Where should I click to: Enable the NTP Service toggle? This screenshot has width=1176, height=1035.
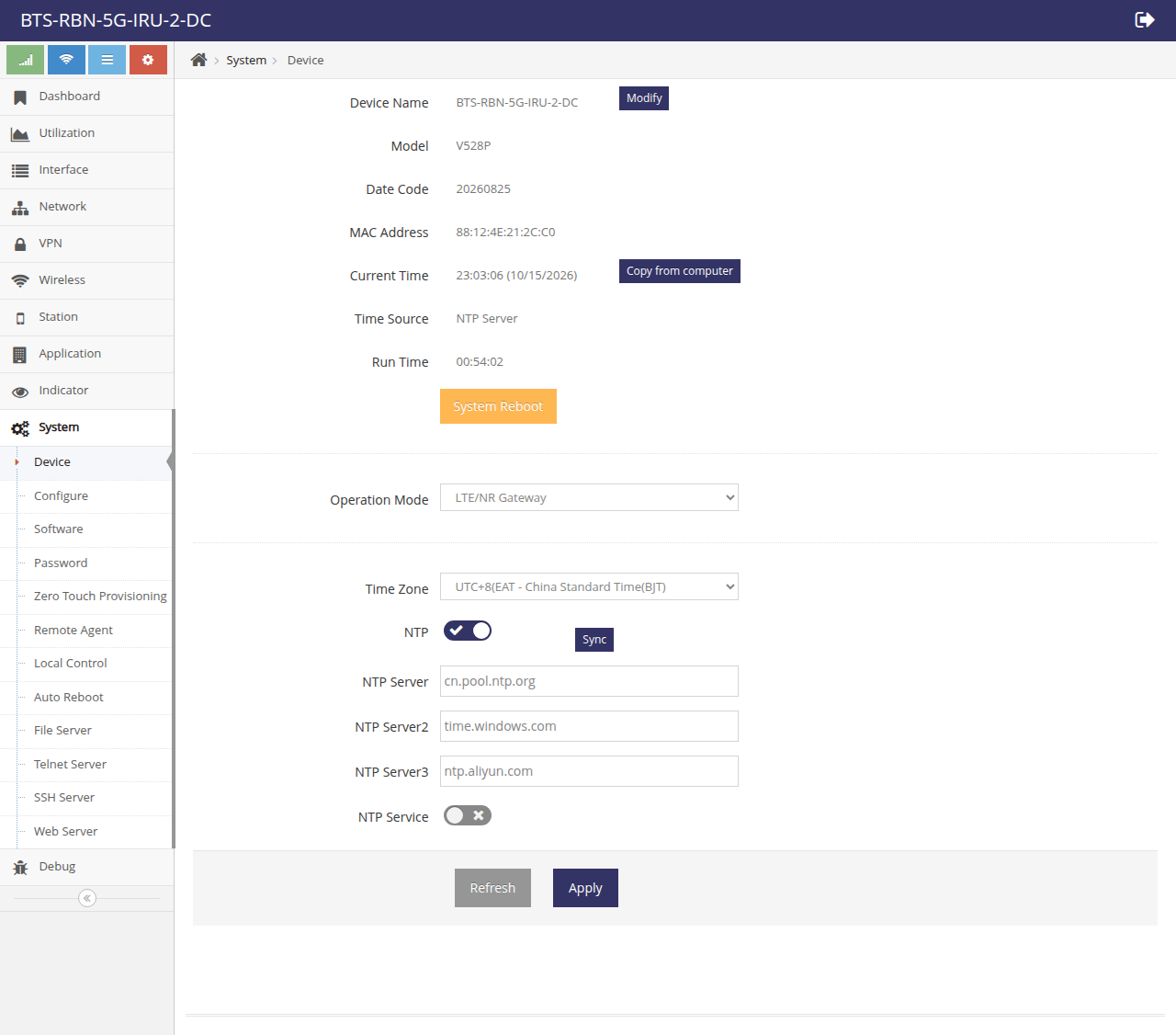[468, 815]
